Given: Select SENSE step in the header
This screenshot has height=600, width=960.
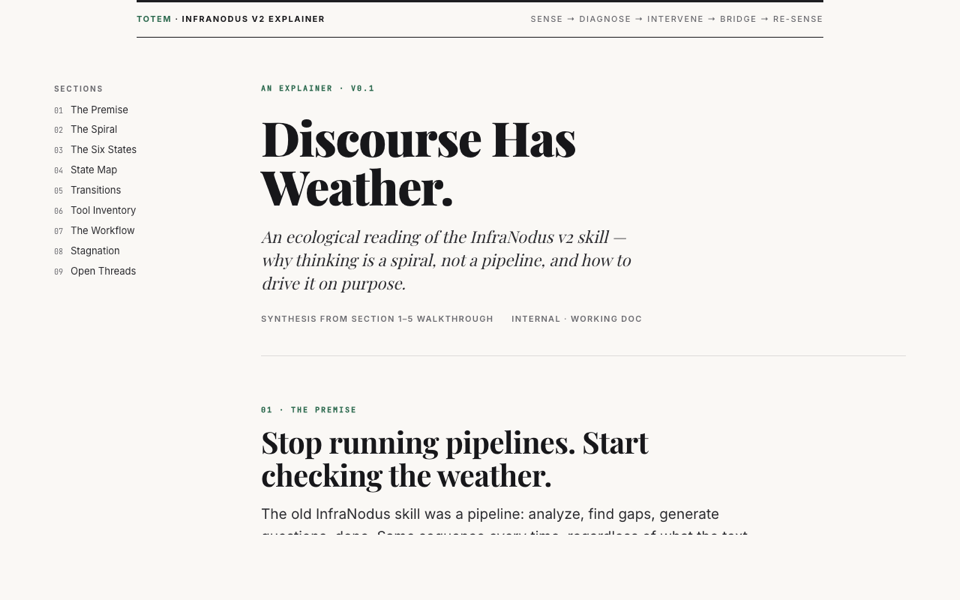Looking at the screenshot, I should 546,19.
